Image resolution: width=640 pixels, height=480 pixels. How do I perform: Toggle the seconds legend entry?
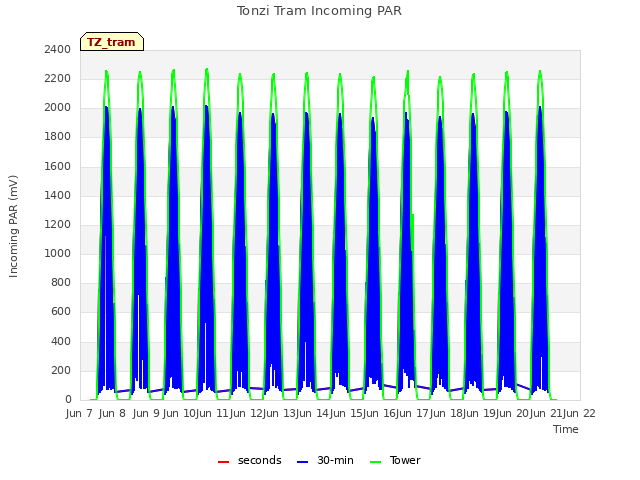(249, 460)
